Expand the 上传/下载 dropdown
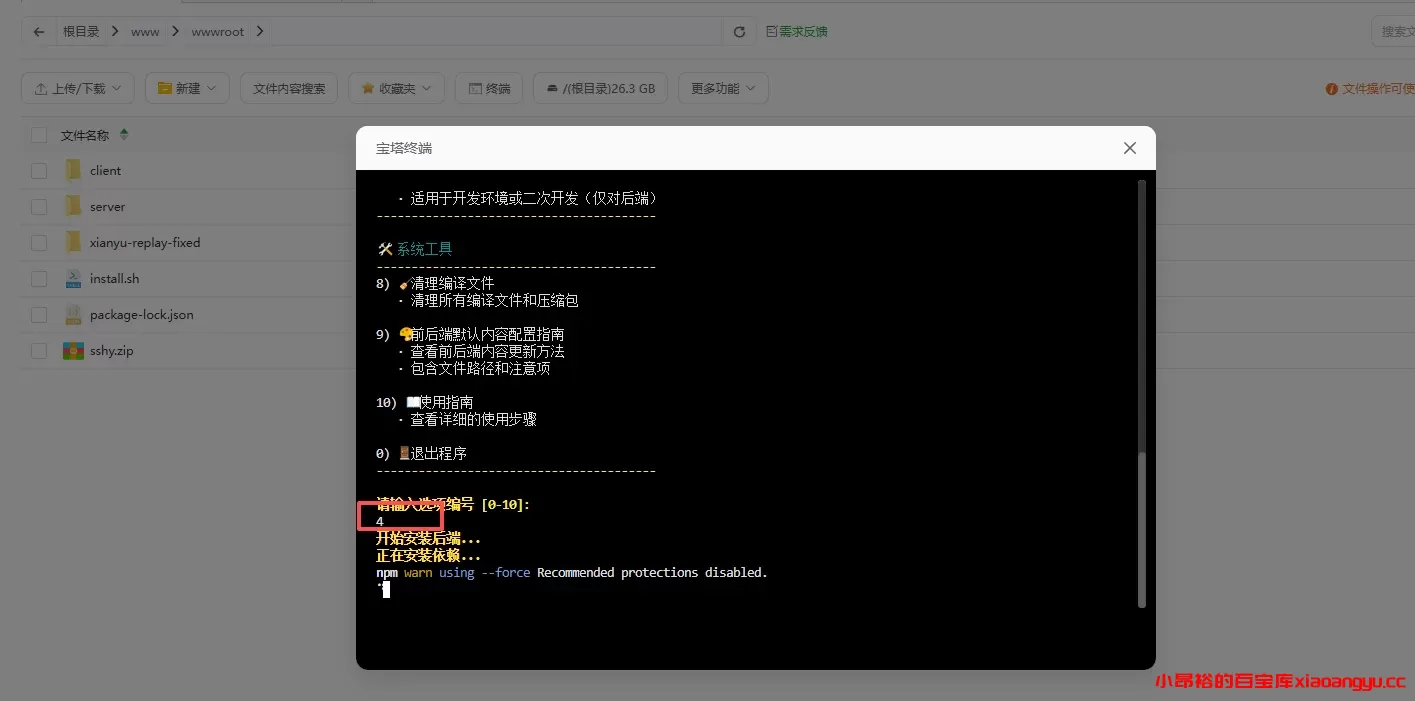The image size is (1415, 701). click(77, 88)
